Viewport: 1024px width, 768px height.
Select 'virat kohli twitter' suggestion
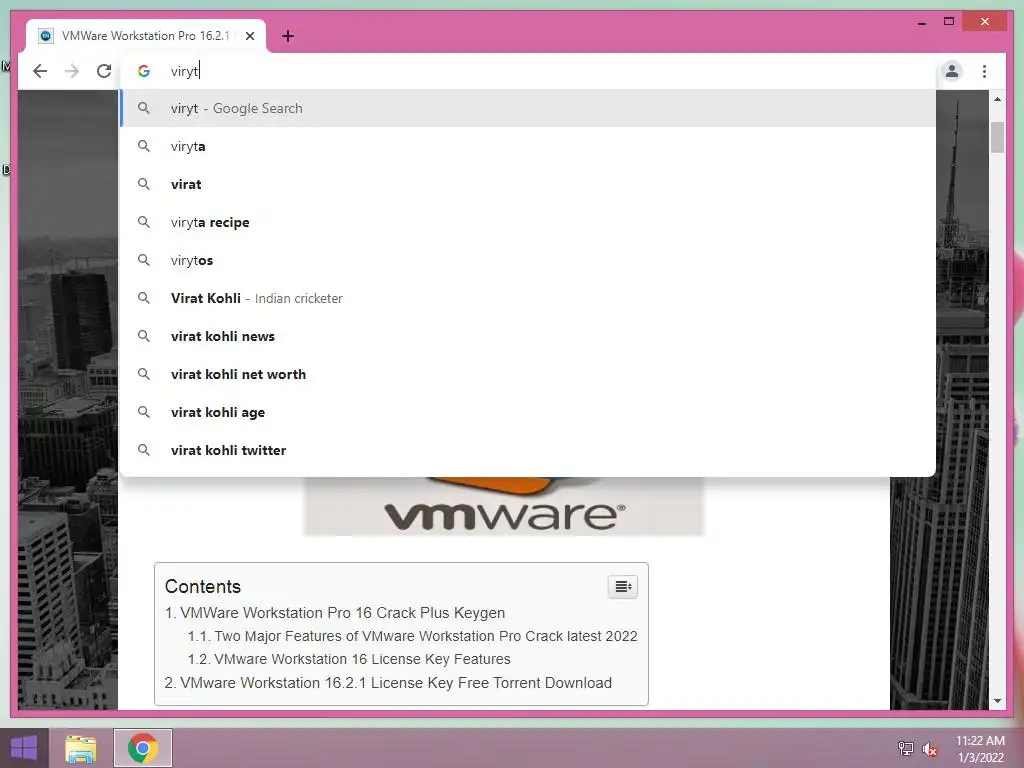(528, 450)
